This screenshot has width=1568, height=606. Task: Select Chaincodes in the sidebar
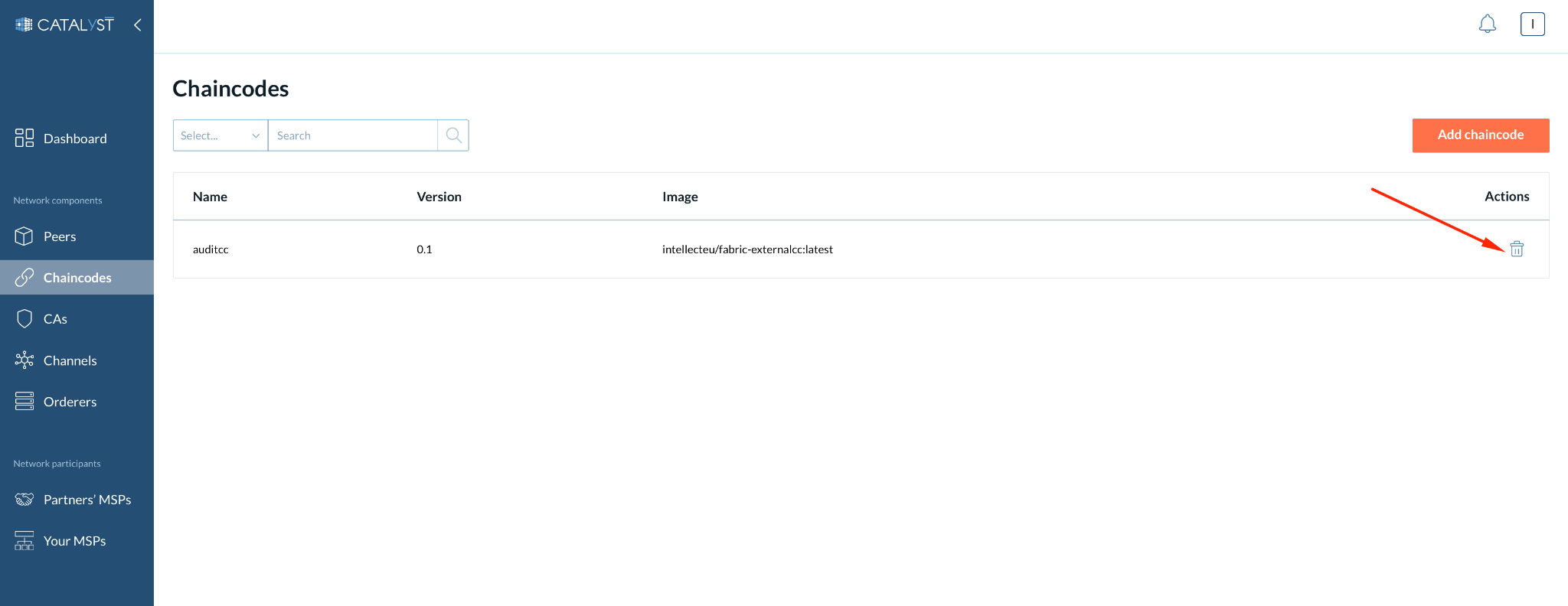point(77,278)
